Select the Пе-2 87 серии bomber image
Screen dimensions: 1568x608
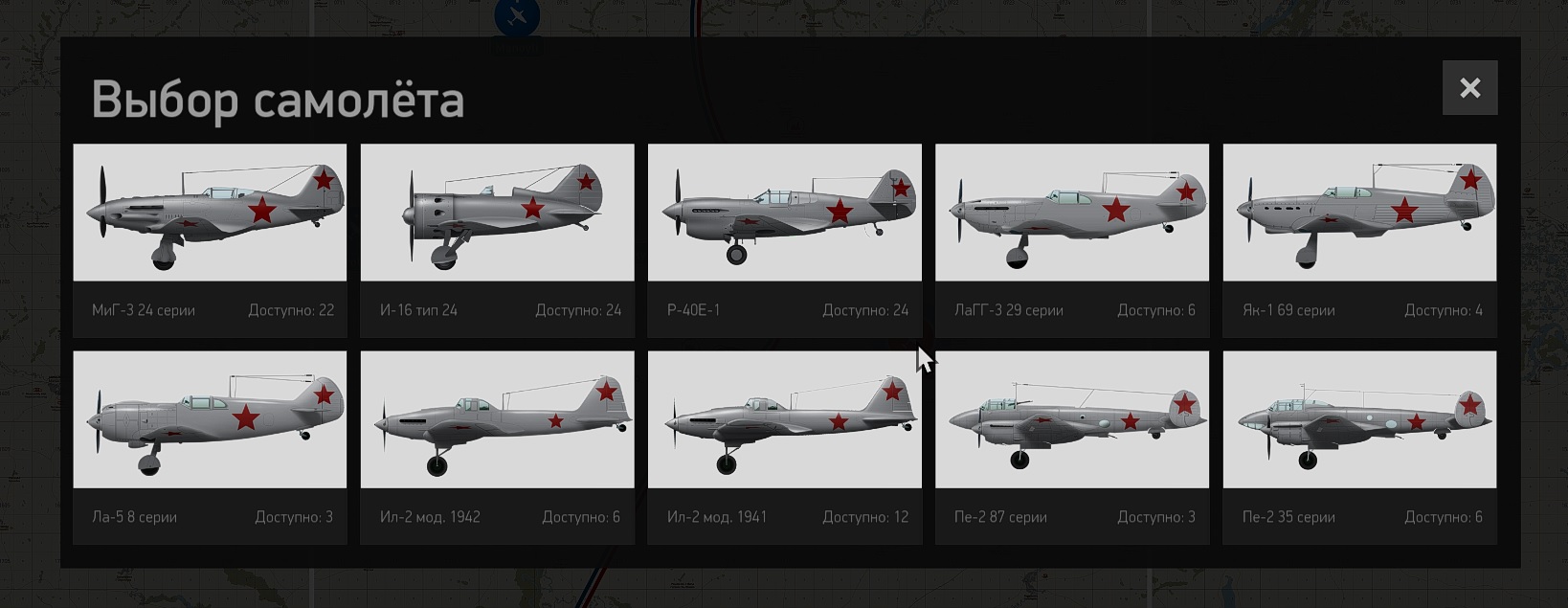click(1072, 419)
